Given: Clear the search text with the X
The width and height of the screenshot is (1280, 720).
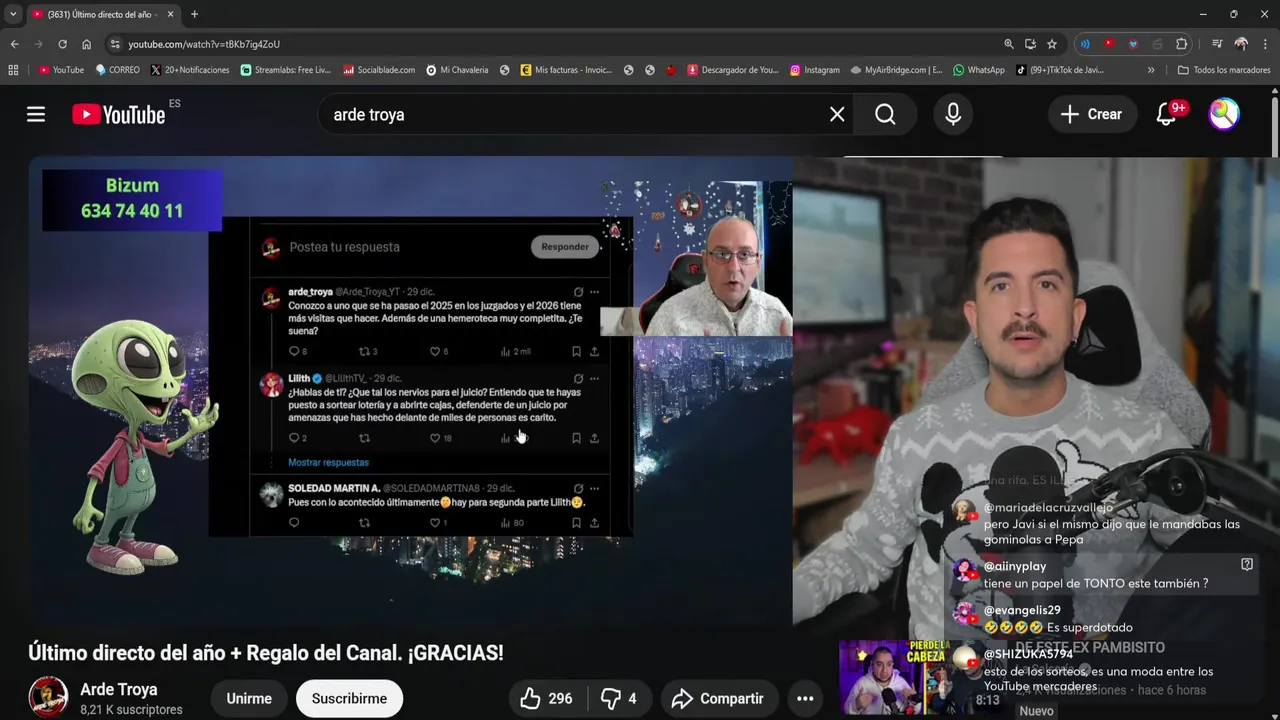Looking at the screenshot, I should (x=837, y=114).
